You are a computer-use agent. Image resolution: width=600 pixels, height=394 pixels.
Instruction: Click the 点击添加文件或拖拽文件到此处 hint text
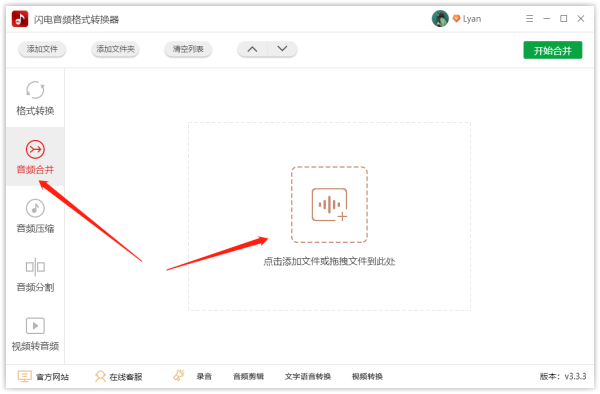tap(329, 262)
